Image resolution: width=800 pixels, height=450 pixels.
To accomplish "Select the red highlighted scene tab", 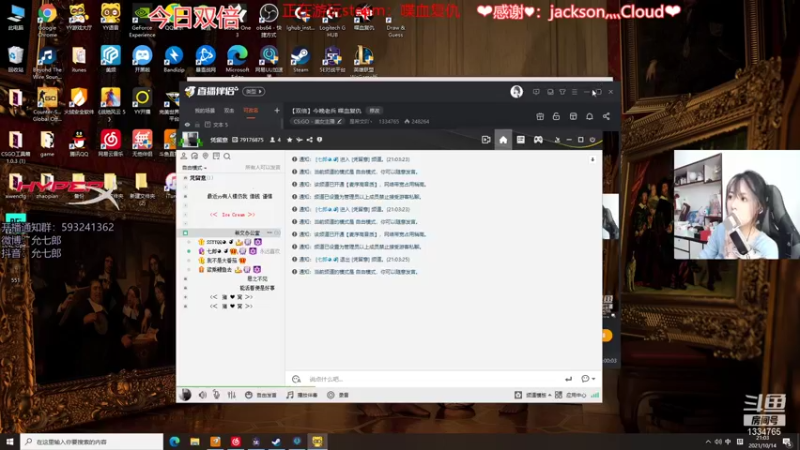I will (251, 111).
